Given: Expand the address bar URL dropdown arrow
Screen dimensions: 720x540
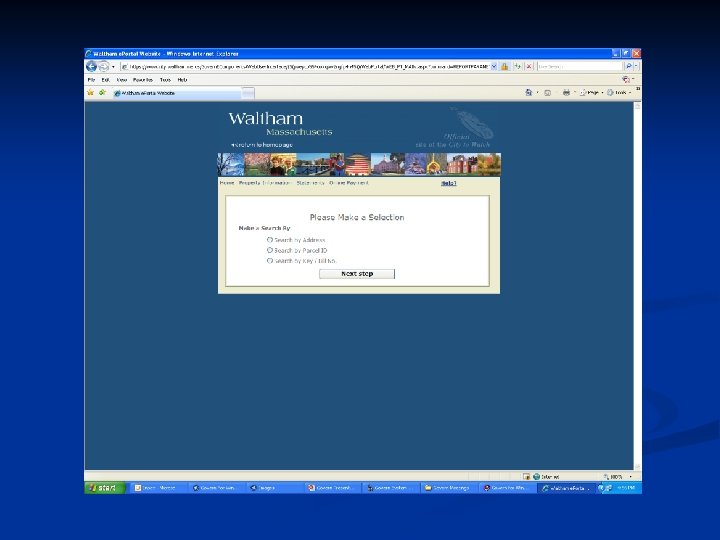Looking at the screenshot, I should tap(494, 67).
